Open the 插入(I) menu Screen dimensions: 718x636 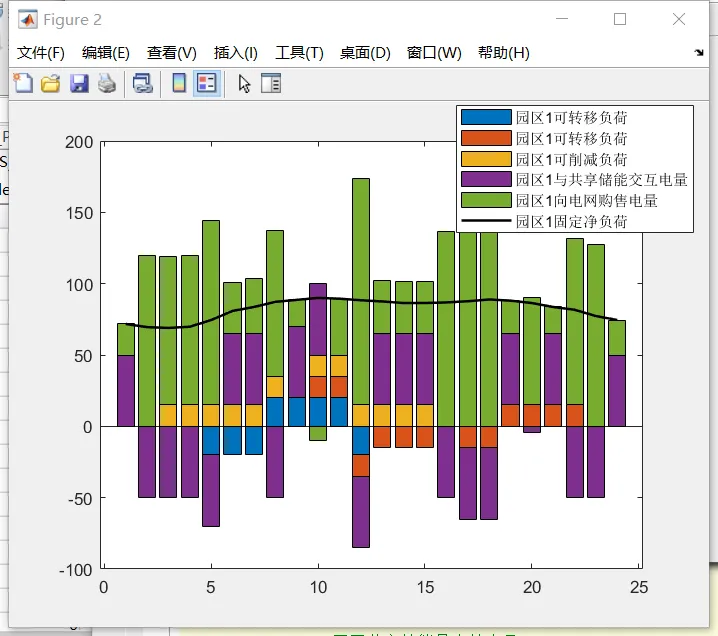(235, 53)
